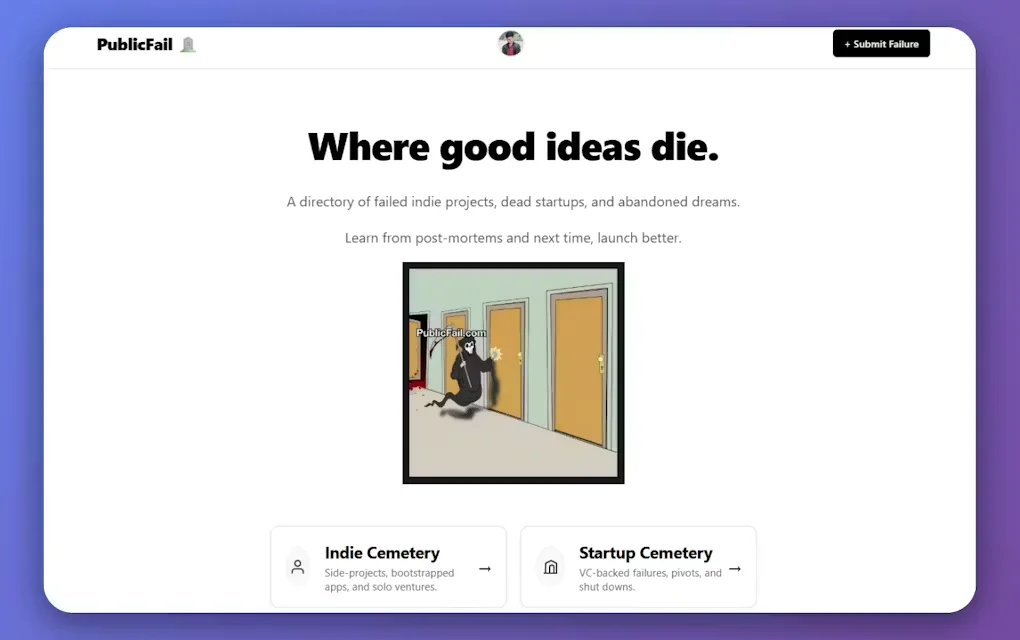
Task: Open the Startup Cemetery title link
Action: click(645, 553)
